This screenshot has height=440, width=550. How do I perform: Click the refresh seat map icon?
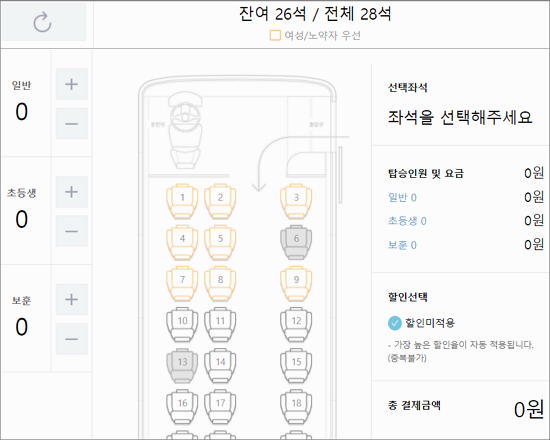[42, 22]
